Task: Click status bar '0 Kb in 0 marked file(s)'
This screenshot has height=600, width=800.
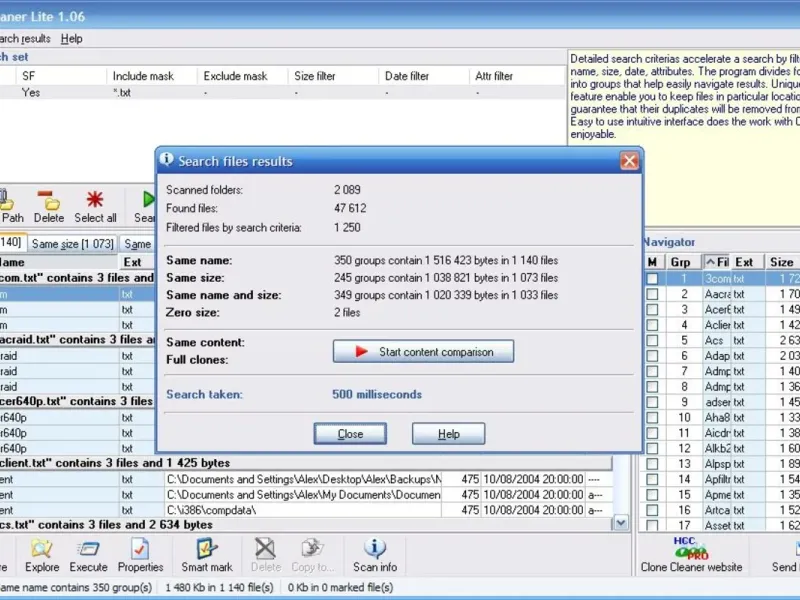Action: (x=340, y=587)
